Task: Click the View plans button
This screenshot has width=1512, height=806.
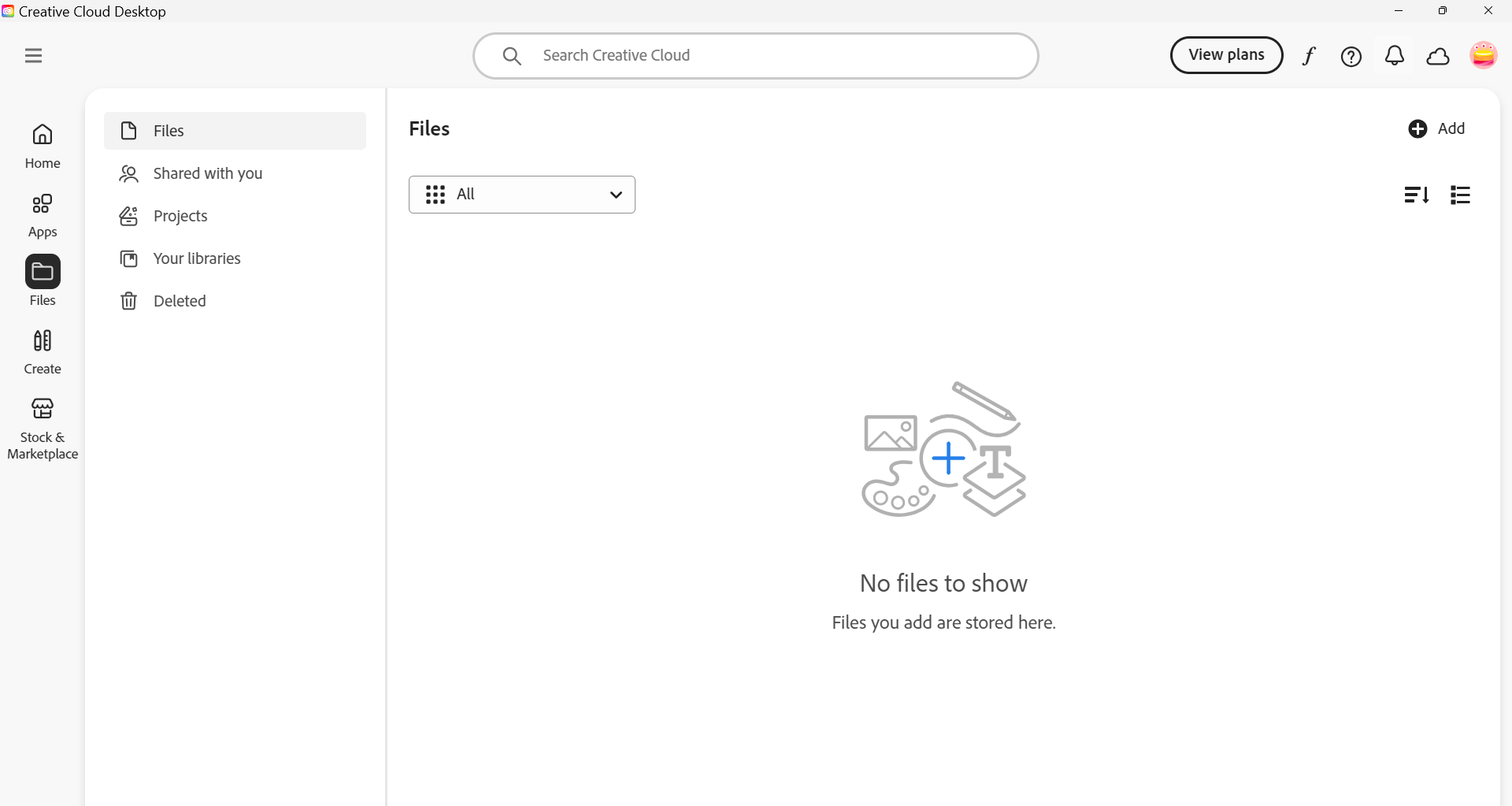Action: (x=1226, y=55)
